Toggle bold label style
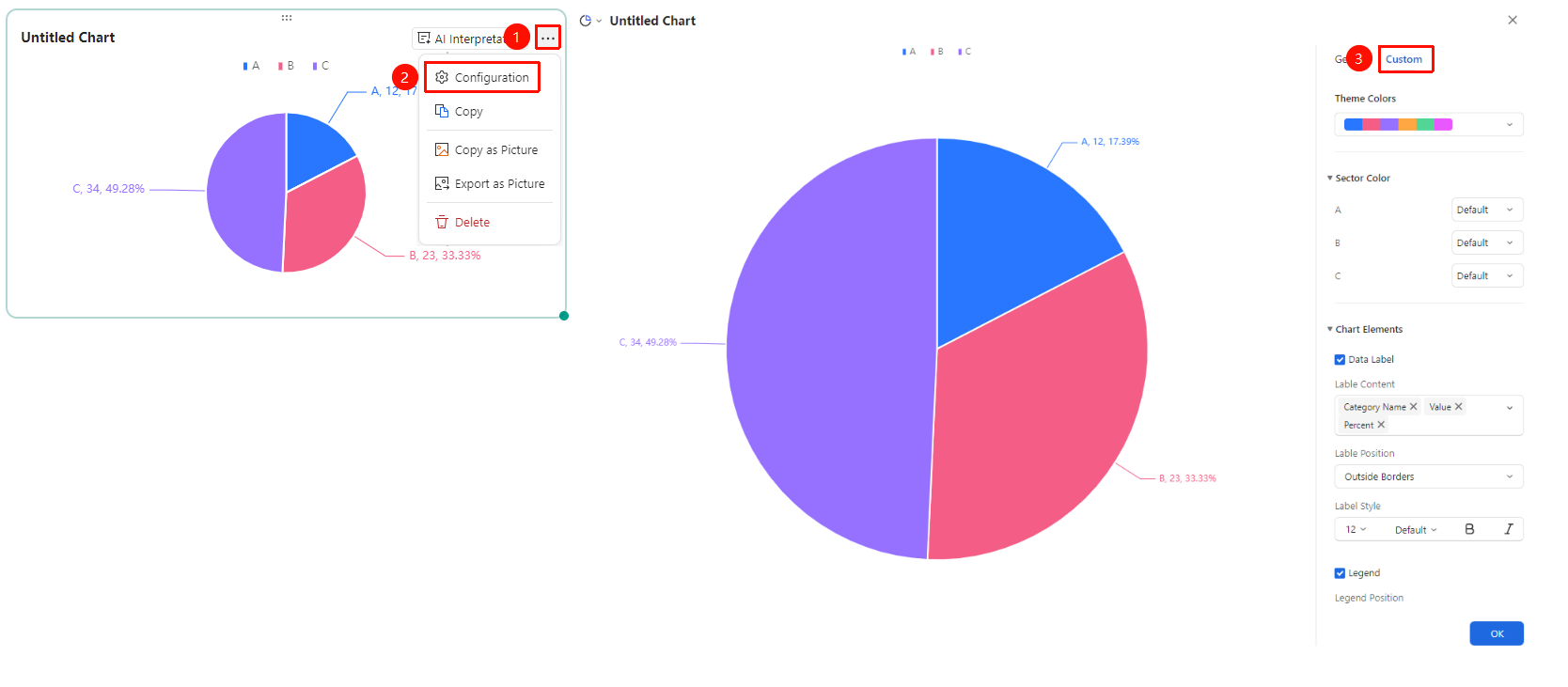The height and width of the screenshot is (687, 1568). (1469, 530)
